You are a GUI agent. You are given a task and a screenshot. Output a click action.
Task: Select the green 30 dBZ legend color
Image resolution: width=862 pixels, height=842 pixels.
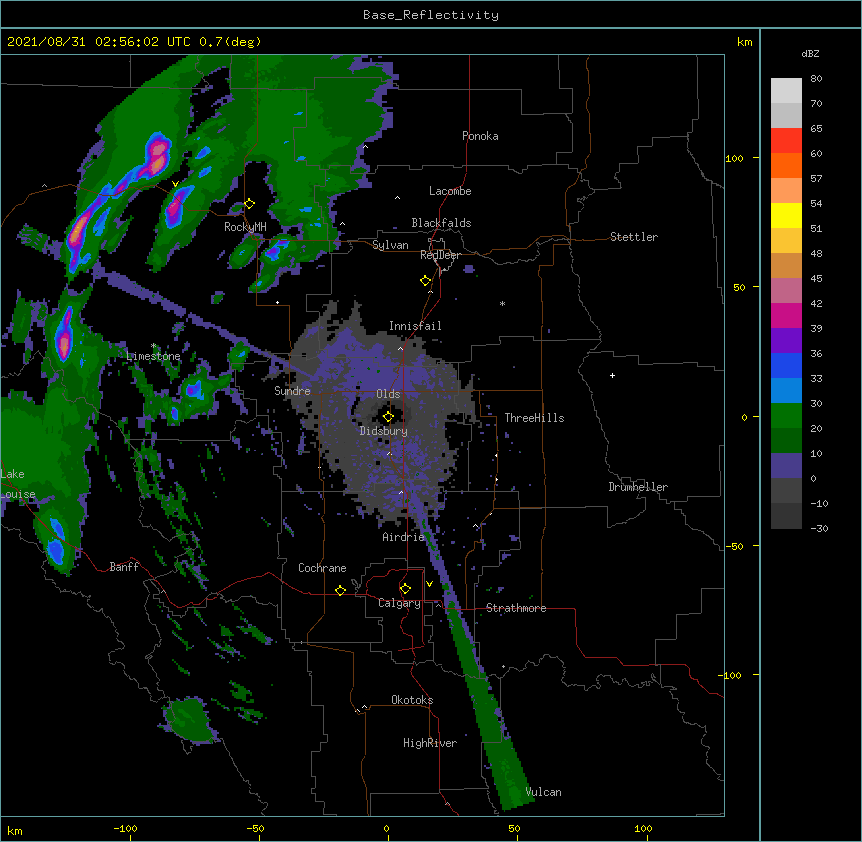tap(786, 416)
